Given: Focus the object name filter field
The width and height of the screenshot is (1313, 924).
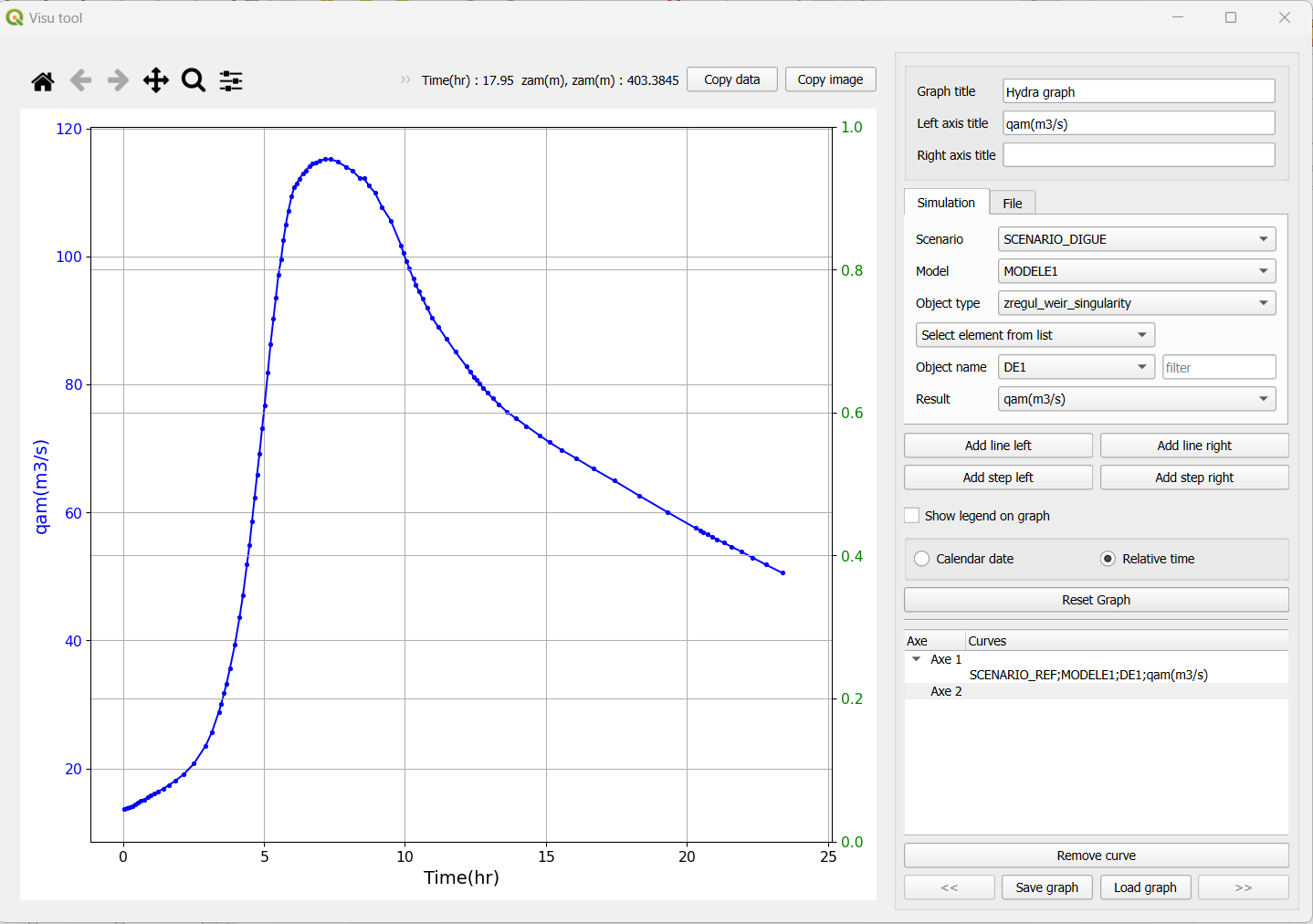Looking at the screenshot, I should pyautogui.click(x=1219, y=367).
